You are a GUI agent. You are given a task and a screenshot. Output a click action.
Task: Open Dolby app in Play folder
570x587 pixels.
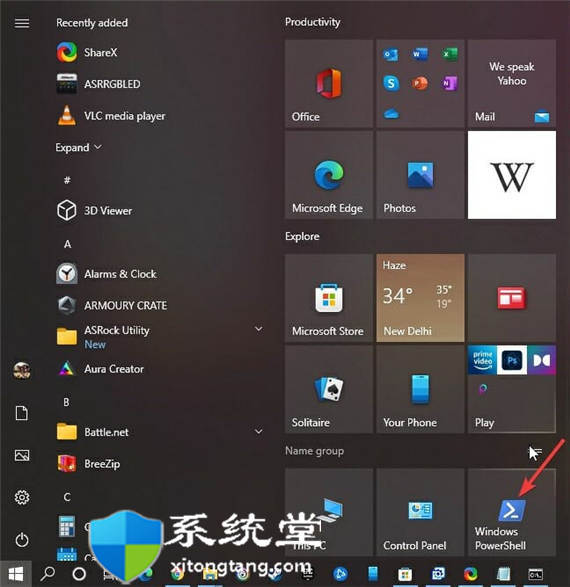(x=541, y=360)
